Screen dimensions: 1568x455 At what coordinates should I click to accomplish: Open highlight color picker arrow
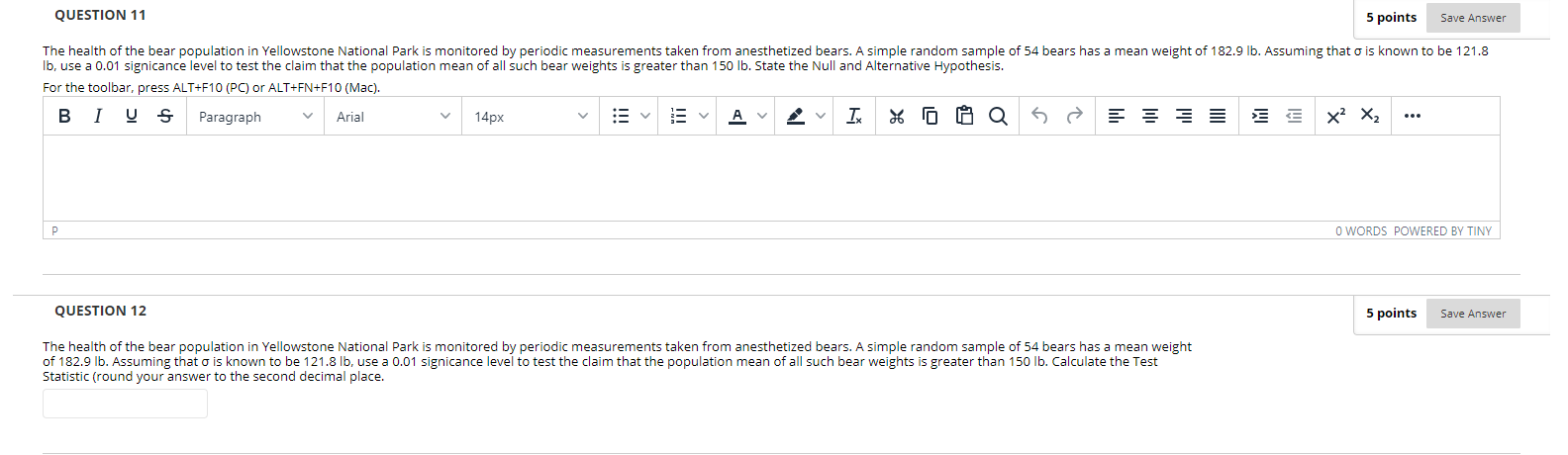(821, 116)
